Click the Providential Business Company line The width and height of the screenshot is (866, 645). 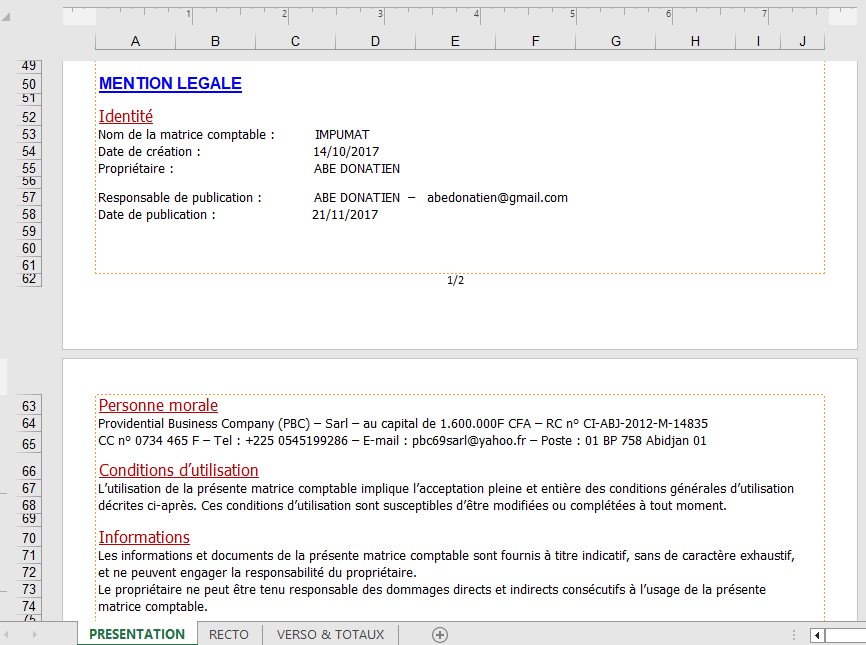point(403,424)
